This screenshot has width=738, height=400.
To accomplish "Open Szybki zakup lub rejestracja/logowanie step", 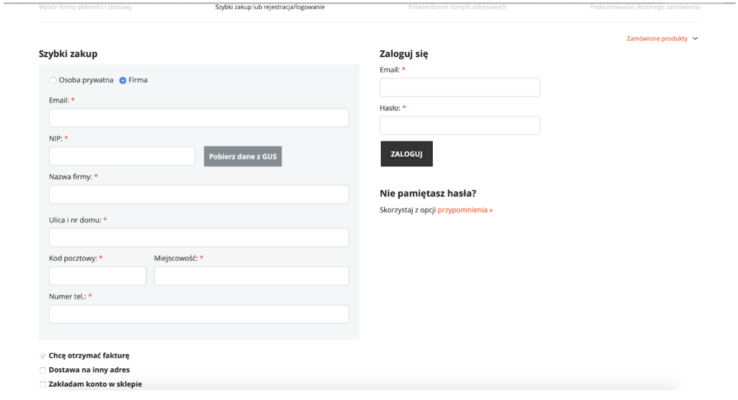I will tap(269, 7).
